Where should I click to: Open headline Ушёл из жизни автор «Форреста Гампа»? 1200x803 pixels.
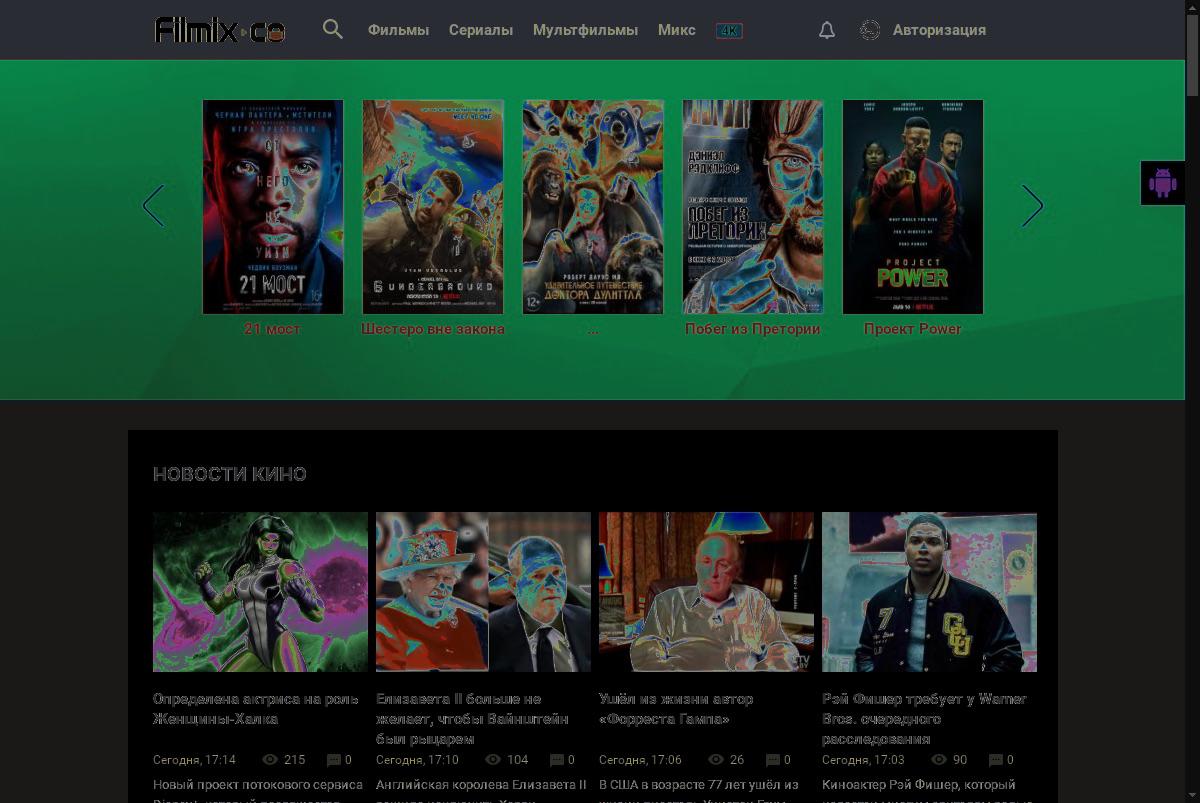pos(676,709)
